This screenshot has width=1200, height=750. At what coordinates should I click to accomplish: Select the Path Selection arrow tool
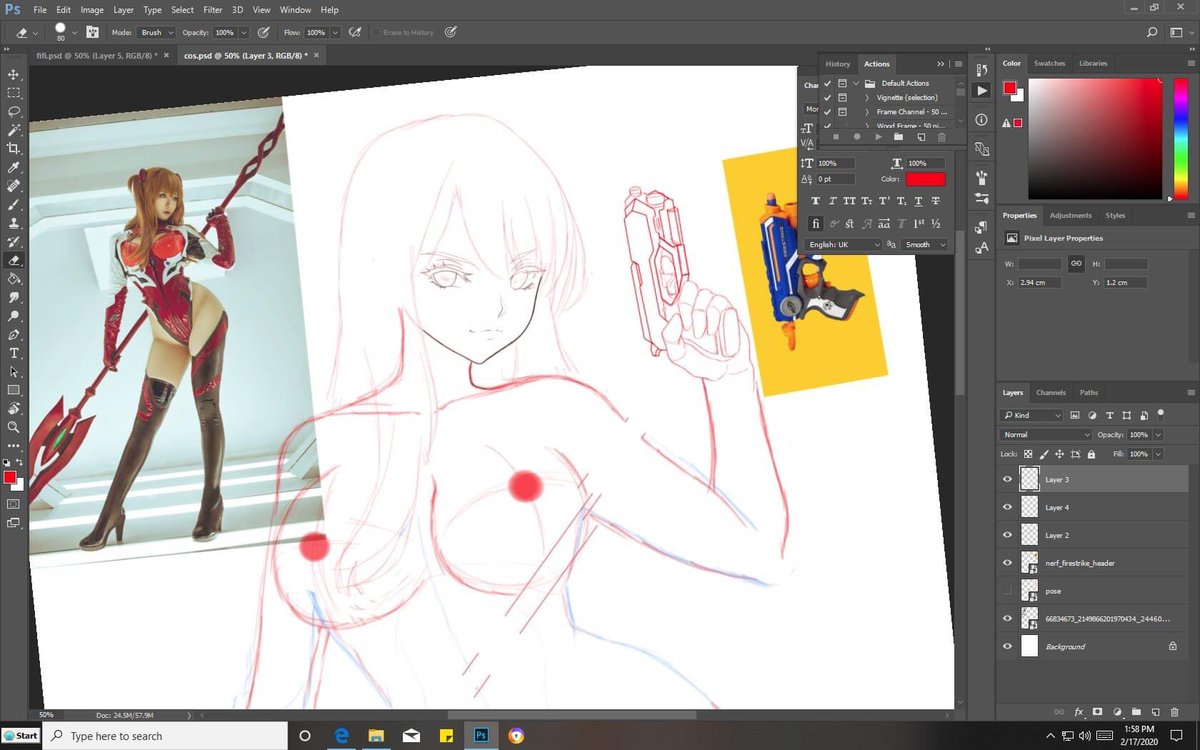coord(14,371)
